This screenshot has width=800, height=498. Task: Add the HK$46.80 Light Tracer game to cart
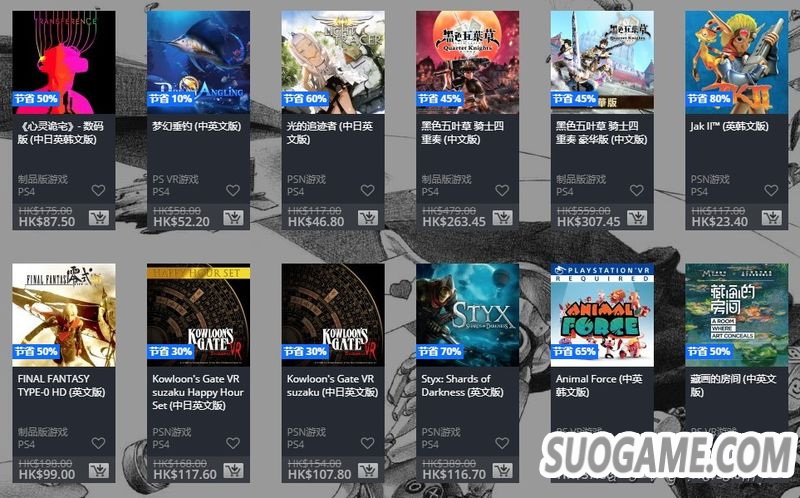tap(367, 218)
